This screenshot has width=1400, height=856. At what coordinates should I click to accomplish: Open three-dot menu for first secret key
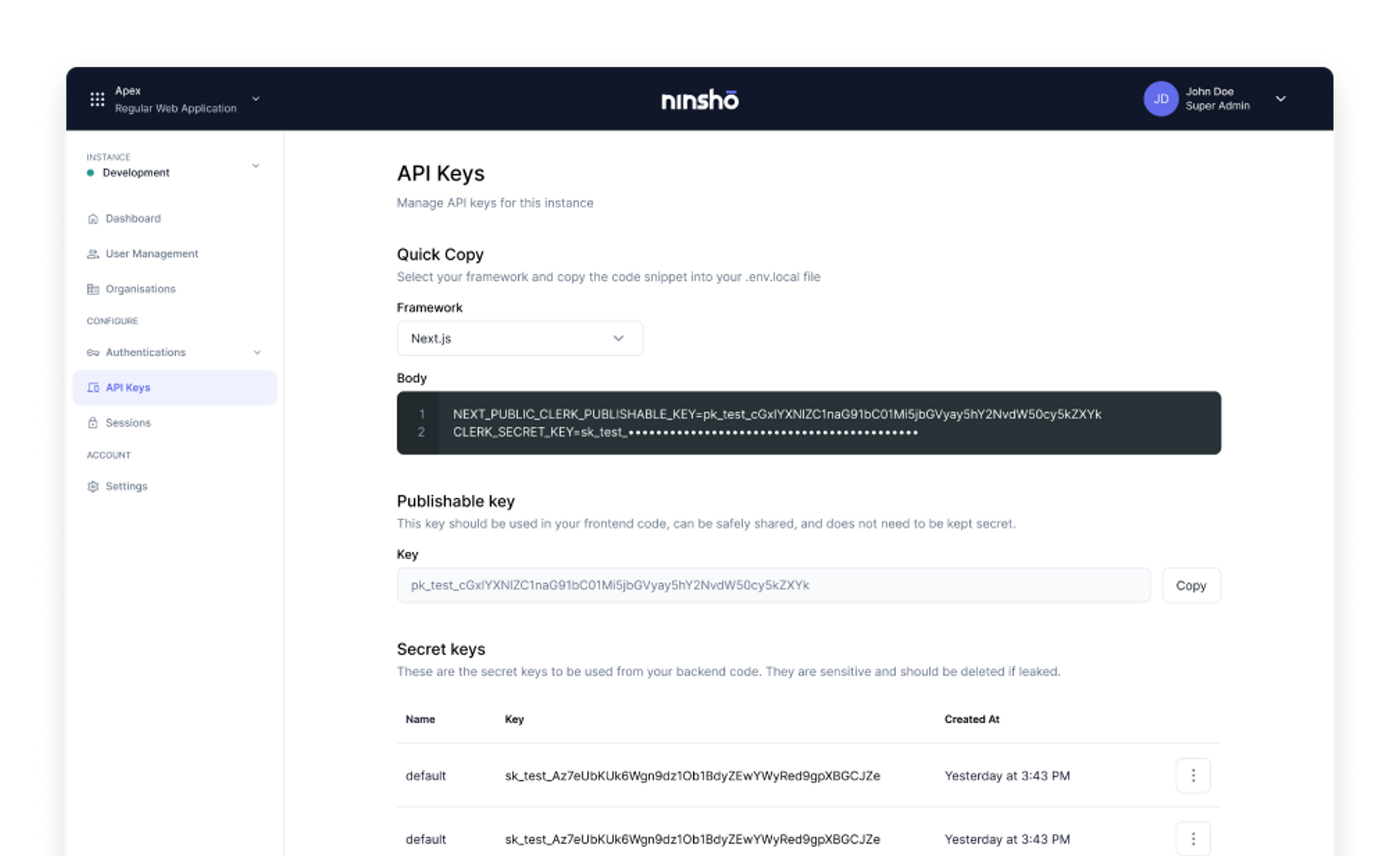[x=1193, y=775]
